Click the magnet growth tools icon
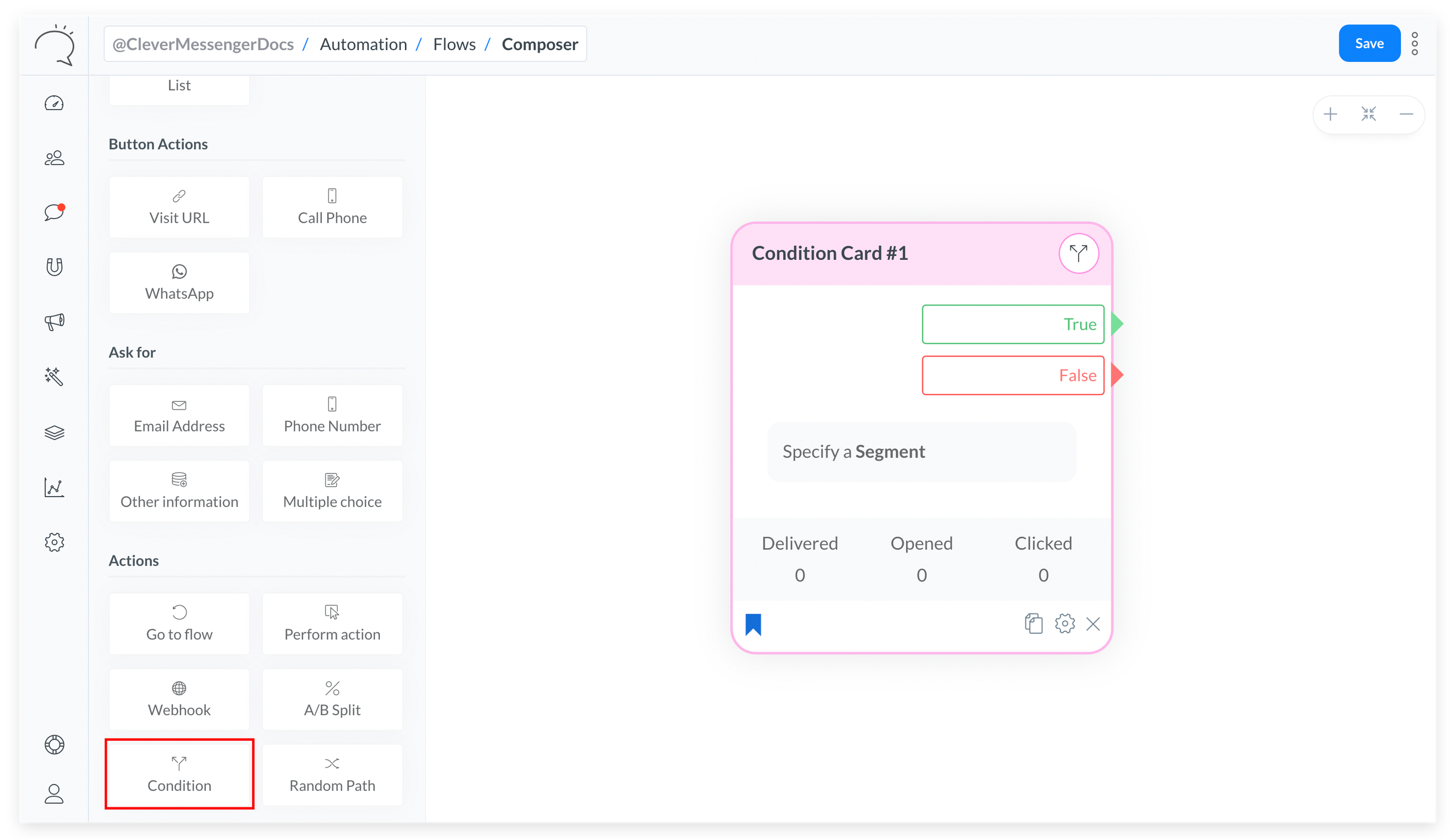The image size is (1456, 838). click(x=54, y=267)
